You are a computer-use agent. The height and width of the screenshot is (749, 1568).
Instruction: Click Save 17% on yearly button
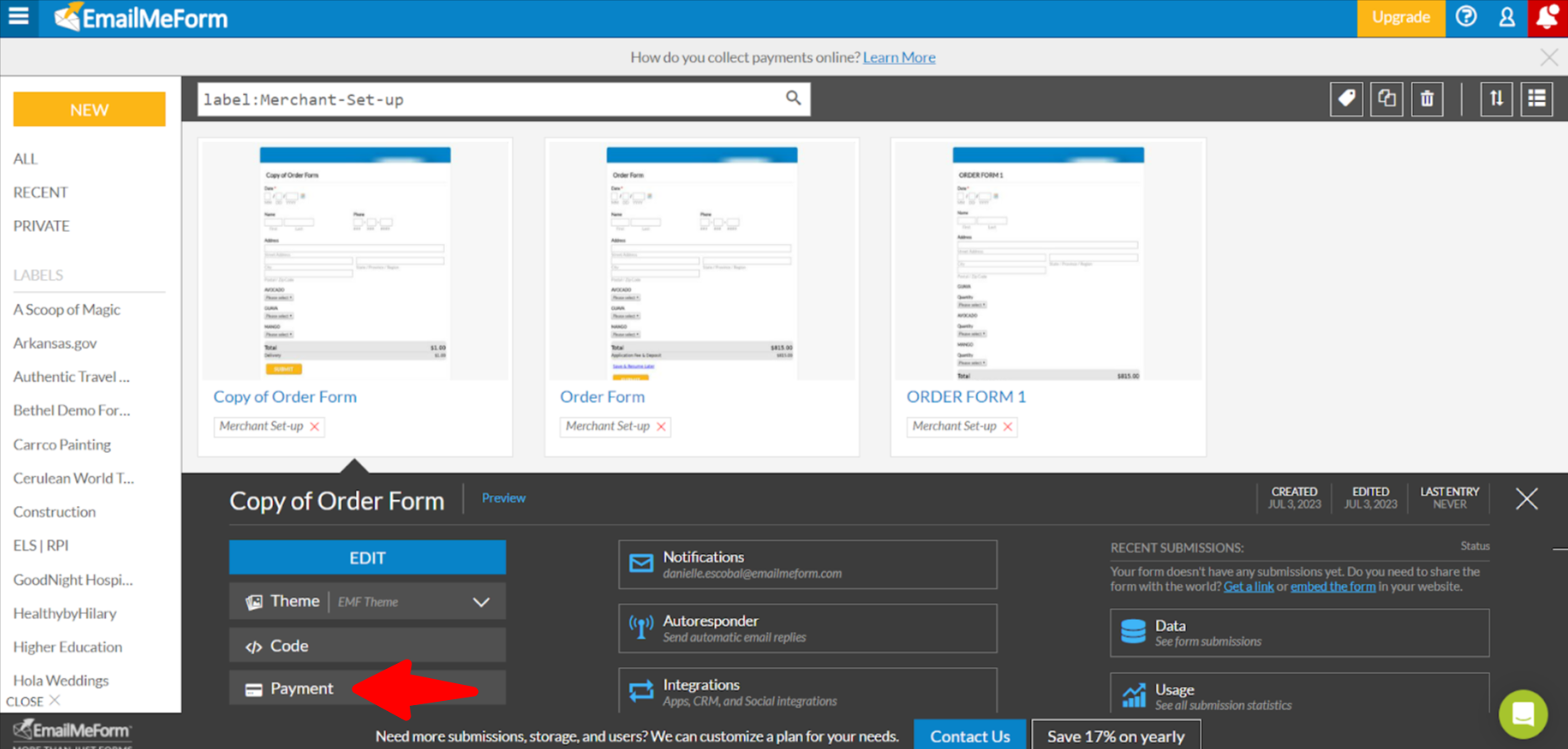tap(1116, 736)
